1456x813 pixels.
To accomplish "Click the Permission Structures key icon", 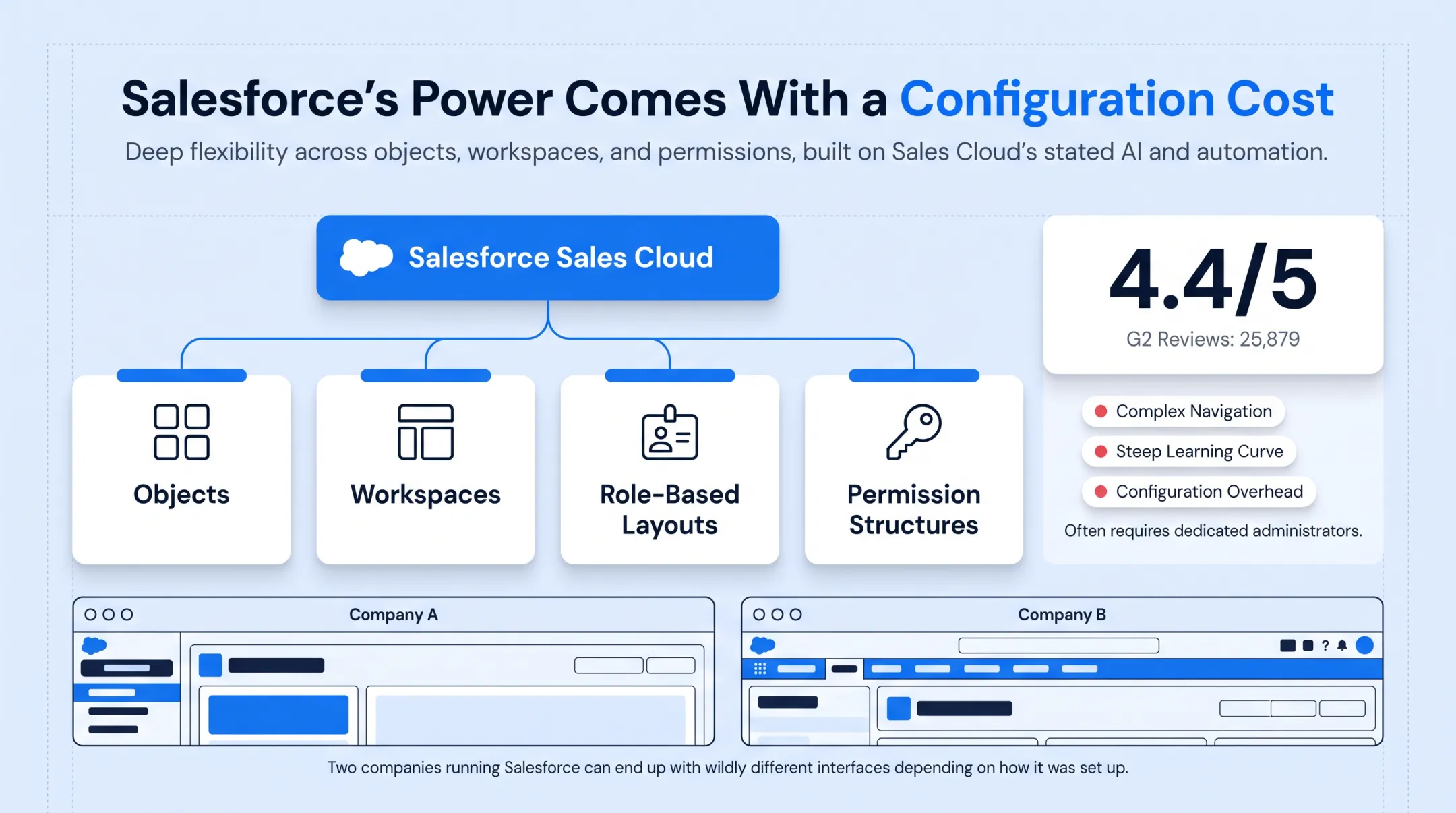I will click(913, 432).
